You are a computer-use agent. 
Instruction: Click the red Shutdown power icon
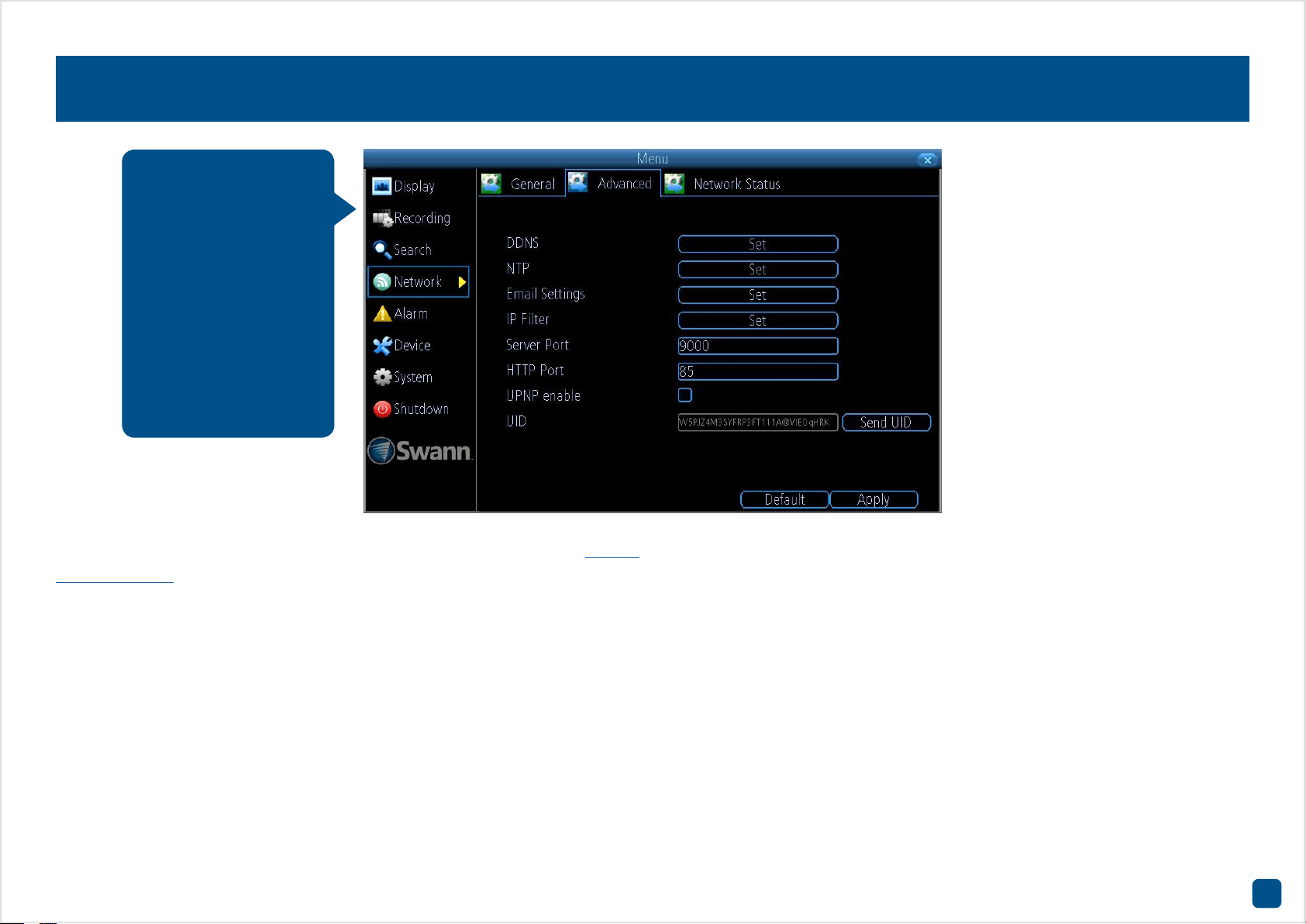(382, 409)
